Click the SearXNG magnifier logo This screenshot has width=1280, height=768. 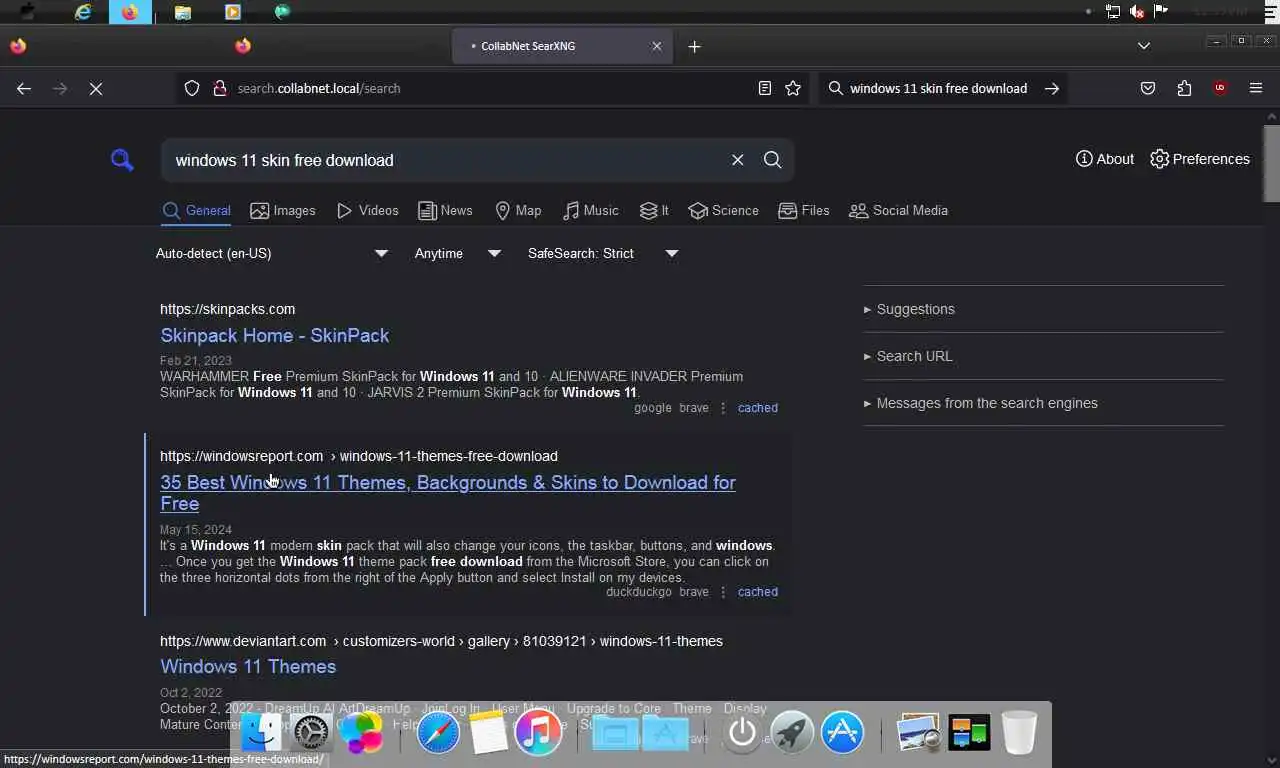(122, 160)
